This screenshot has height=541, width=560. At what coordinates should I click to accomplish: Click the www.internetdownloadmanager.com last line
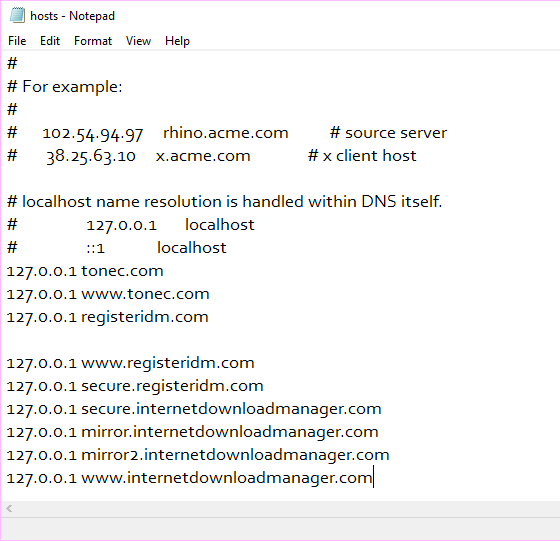190,478
